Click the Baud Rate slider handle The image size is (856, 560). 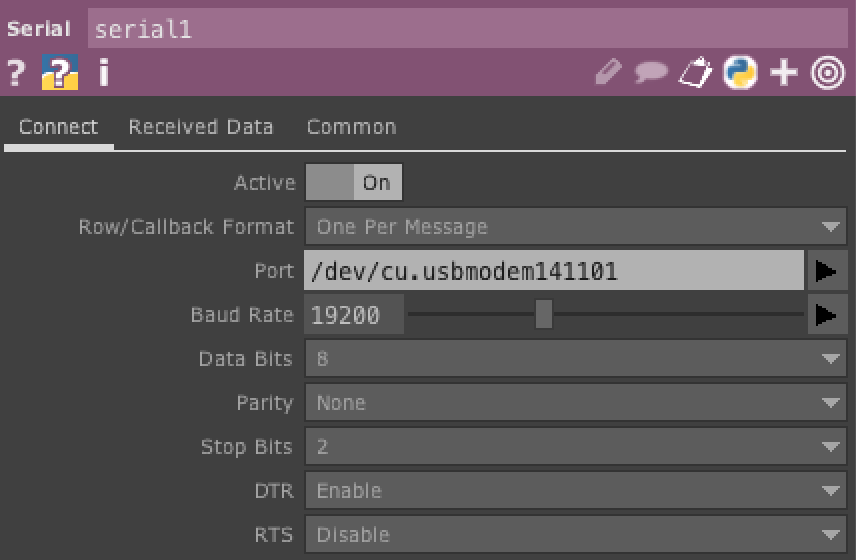(x=543, y=315)
